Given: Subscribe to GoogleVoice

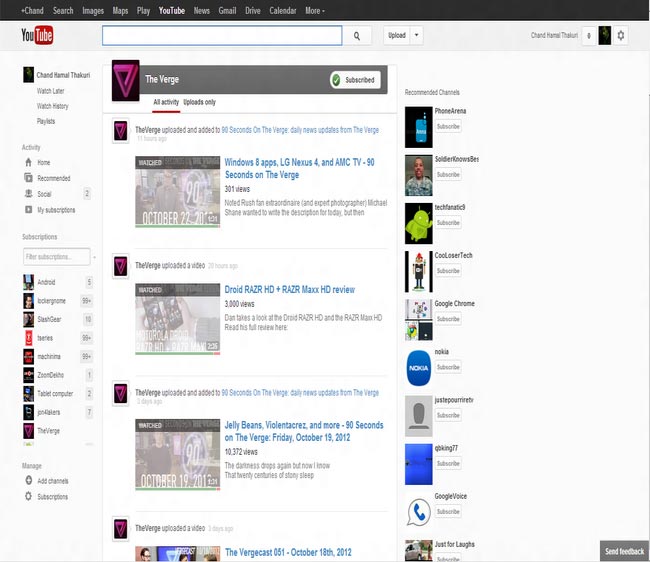Looking at the screenshot, I should pos(448,511).
